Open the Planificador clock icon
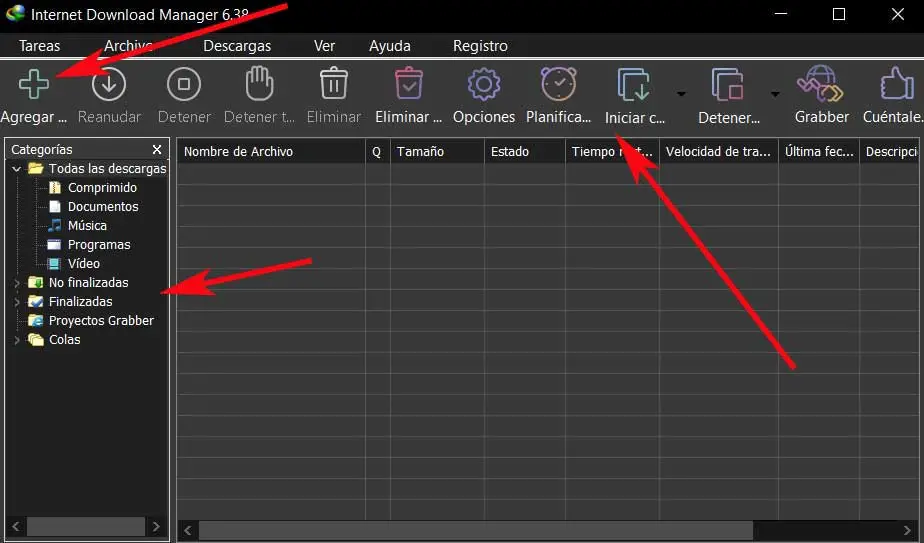This screenshot has width=924, height=543. point(559,84)
